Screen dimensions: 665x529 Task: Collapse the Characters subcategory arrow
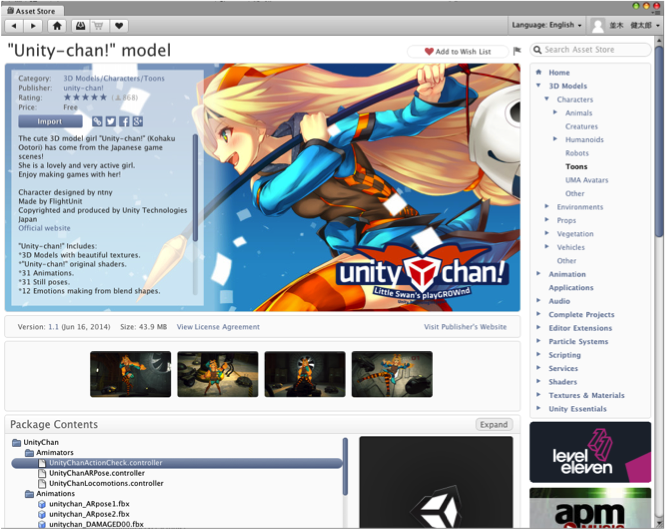tap(547, 99)
